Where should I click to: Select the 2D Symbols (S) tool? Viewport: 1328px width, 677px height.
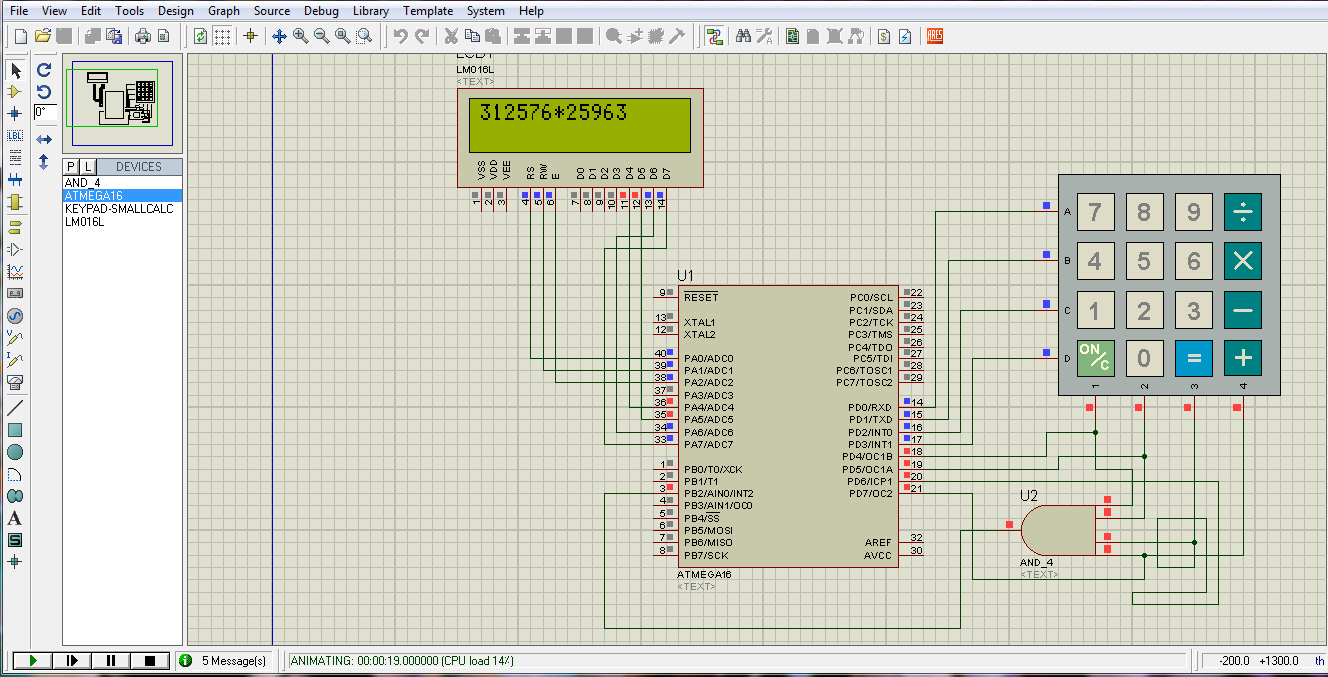point(15,540)
